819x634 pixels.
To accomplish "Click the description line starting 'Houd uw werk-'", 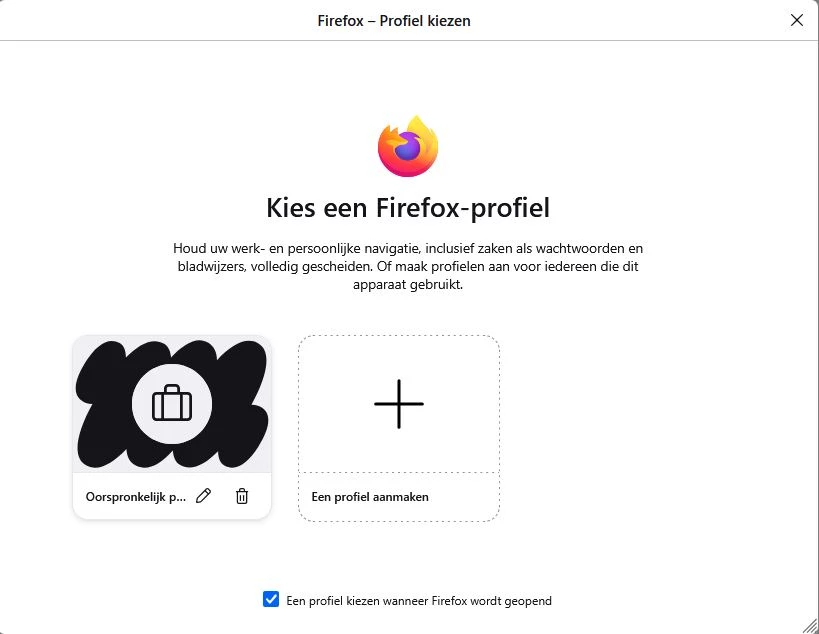I will coord(408,247).
